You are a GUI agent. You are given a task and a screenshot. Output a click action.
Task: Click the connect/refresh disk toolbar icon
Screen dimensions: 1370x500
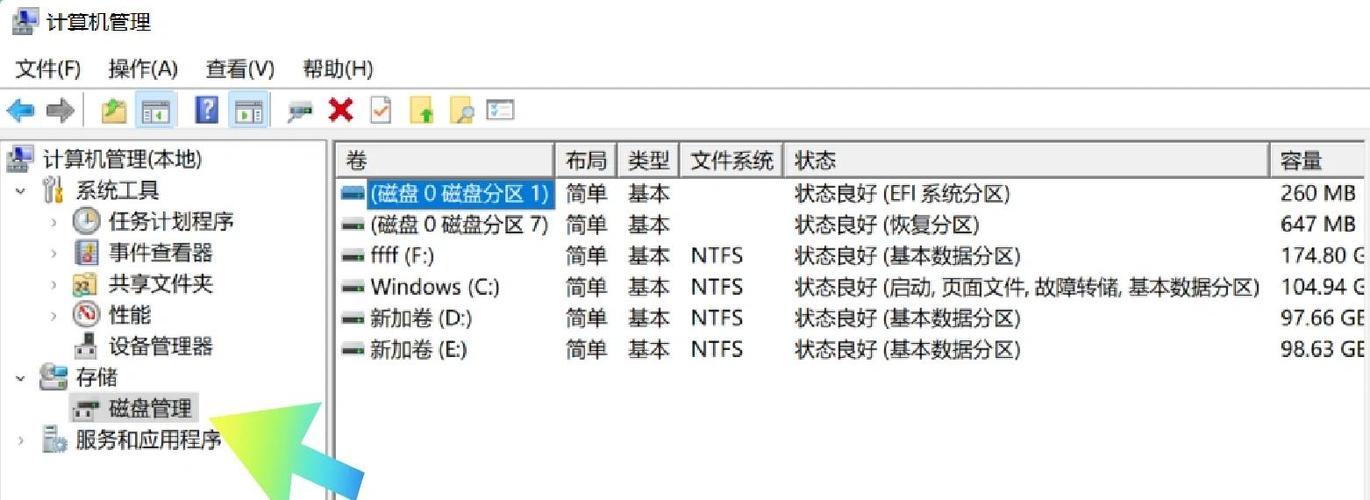(299, 111)
